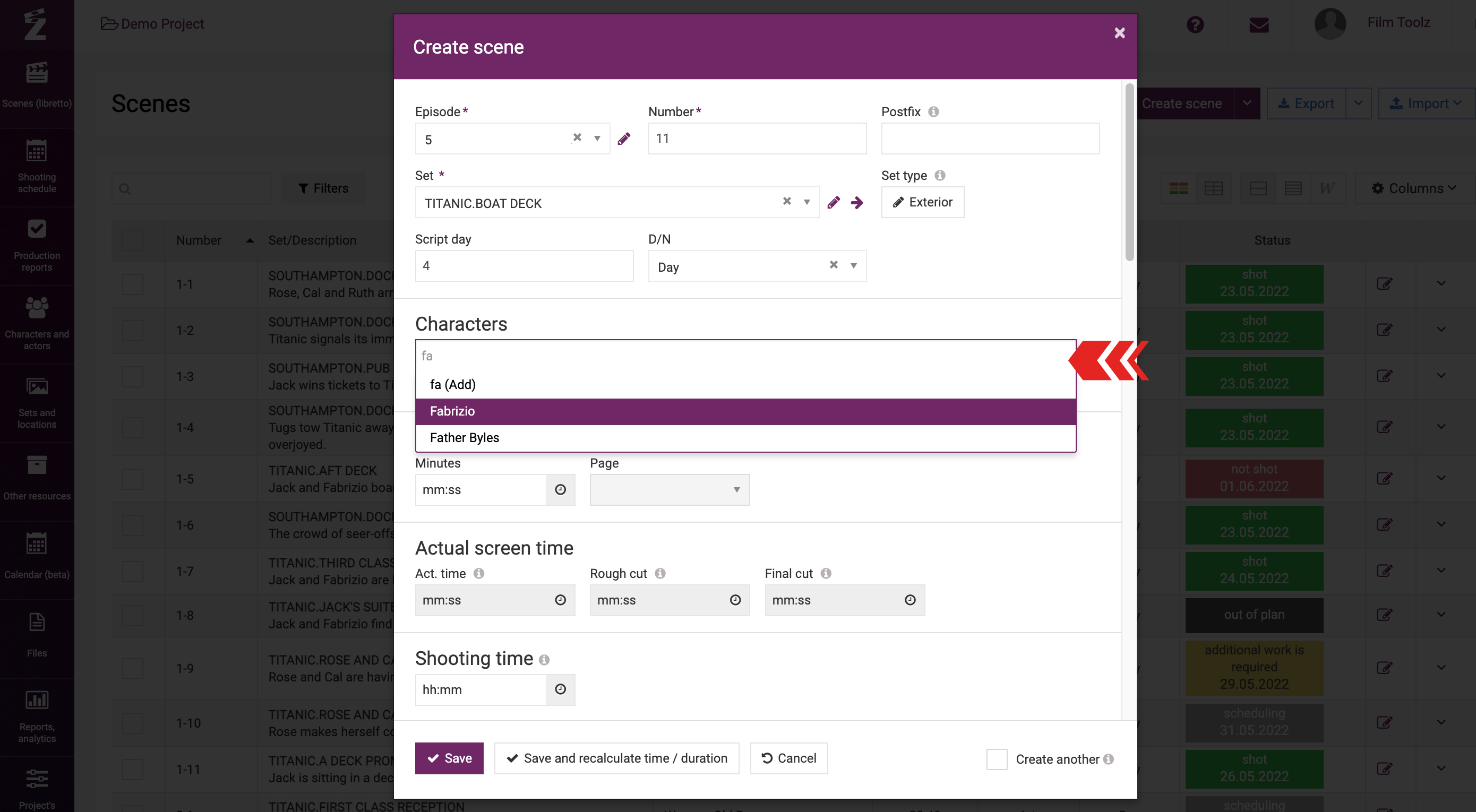This screenshot has width=1476, height=812.
Task: Check the scene 1-5 row checkbox
Action: point(132,479)
